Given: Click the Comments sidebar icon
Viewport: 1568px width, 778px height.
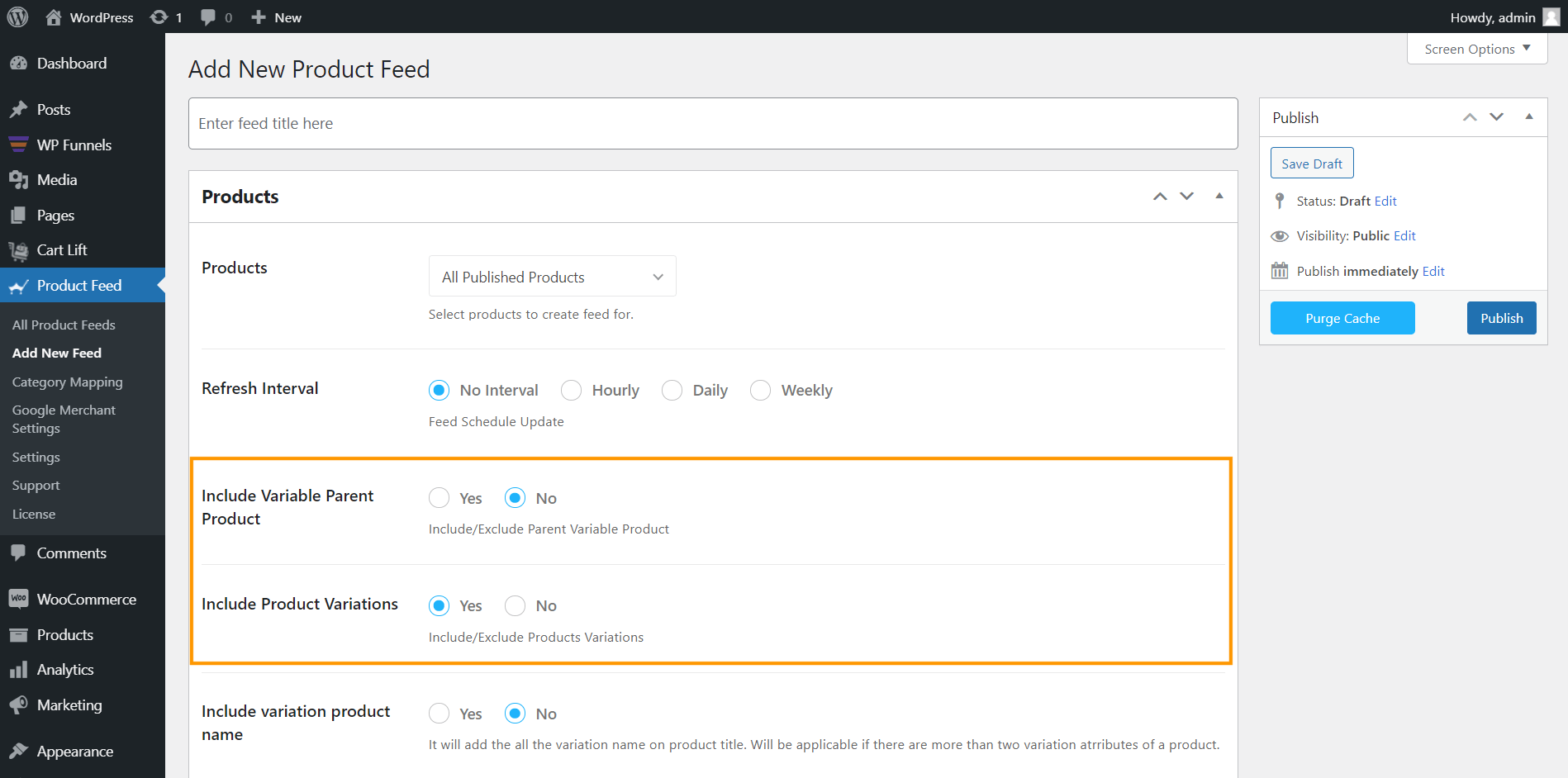Looking at the screenshot, I should 19,553.
